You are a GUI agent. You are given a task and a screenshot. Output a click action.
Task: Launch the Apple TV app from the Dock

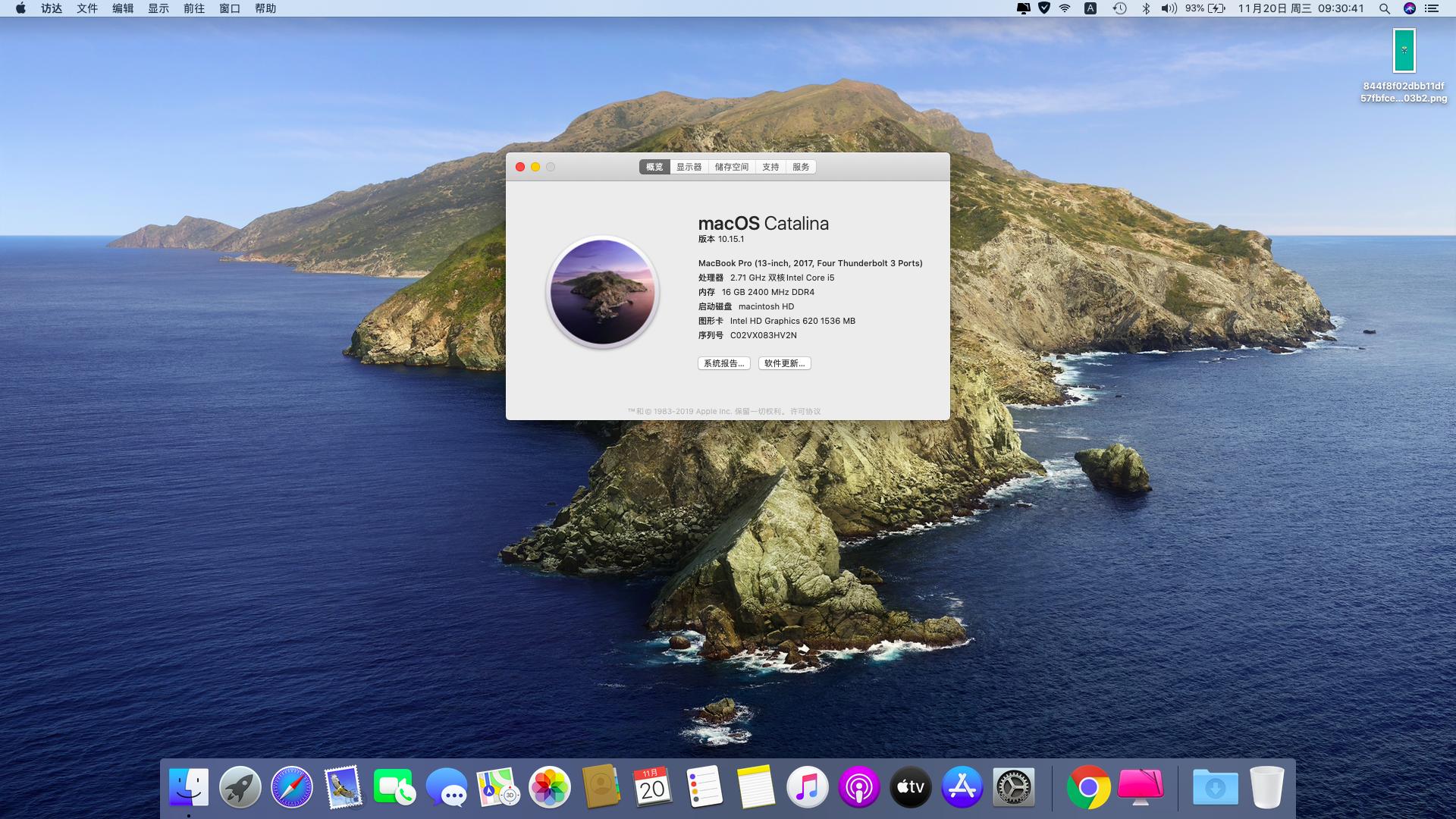point(908,787)
